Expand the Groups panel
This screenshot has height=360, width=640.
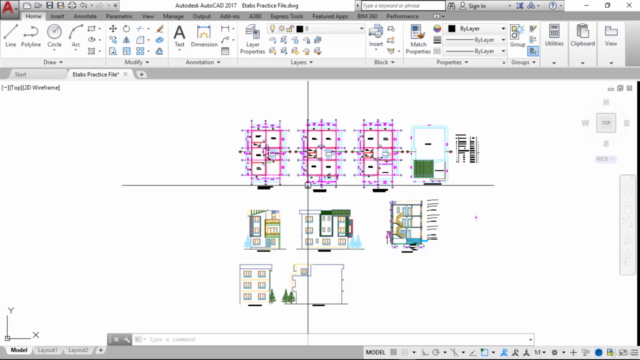(523, 62)
